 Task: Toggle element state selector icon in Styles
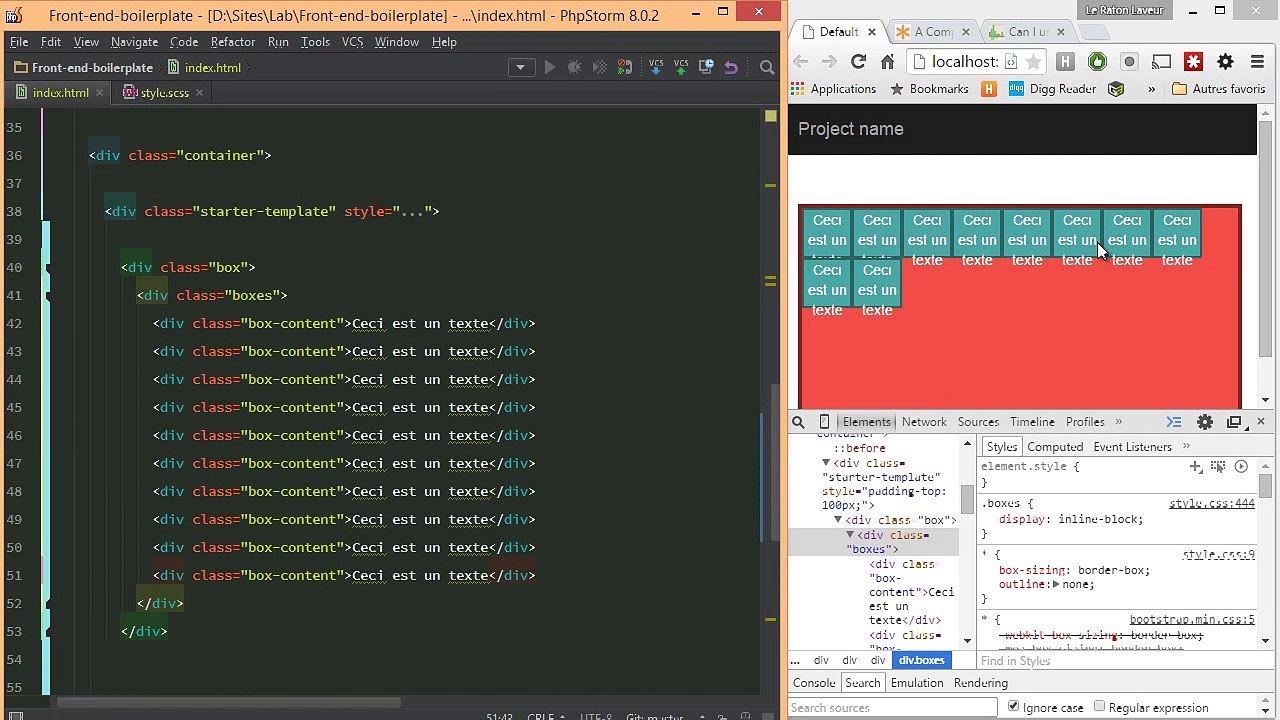(1218, 467)
